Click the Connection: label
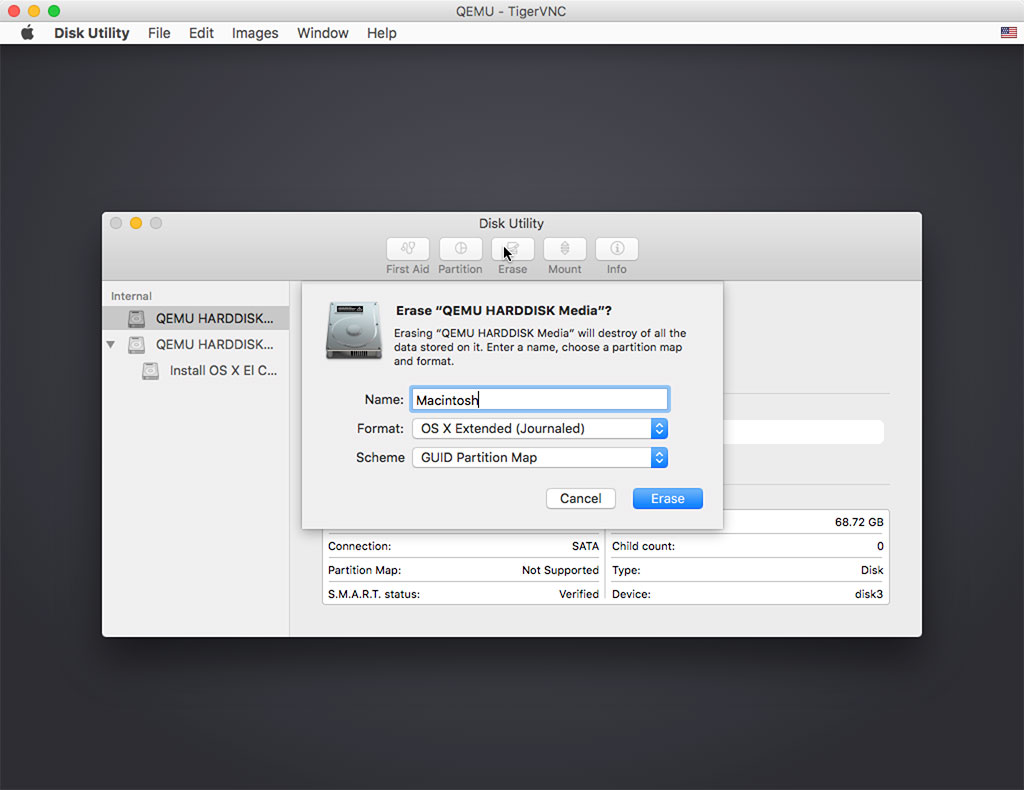The image size is (1024, 790). tap(359, 546)
